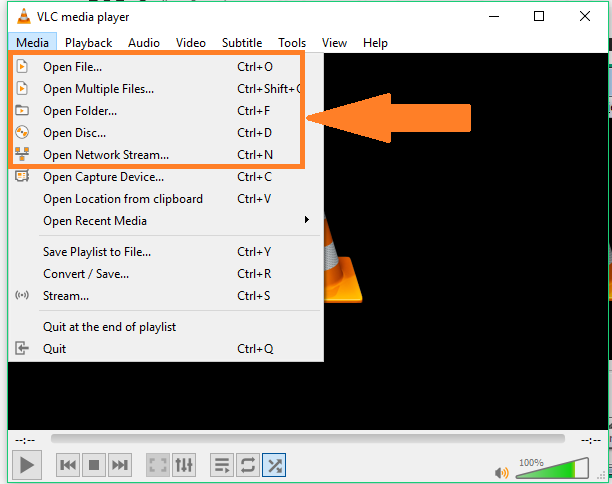Click the Open File icon
This screenshot has width=612, height=484.
[22, 66]
